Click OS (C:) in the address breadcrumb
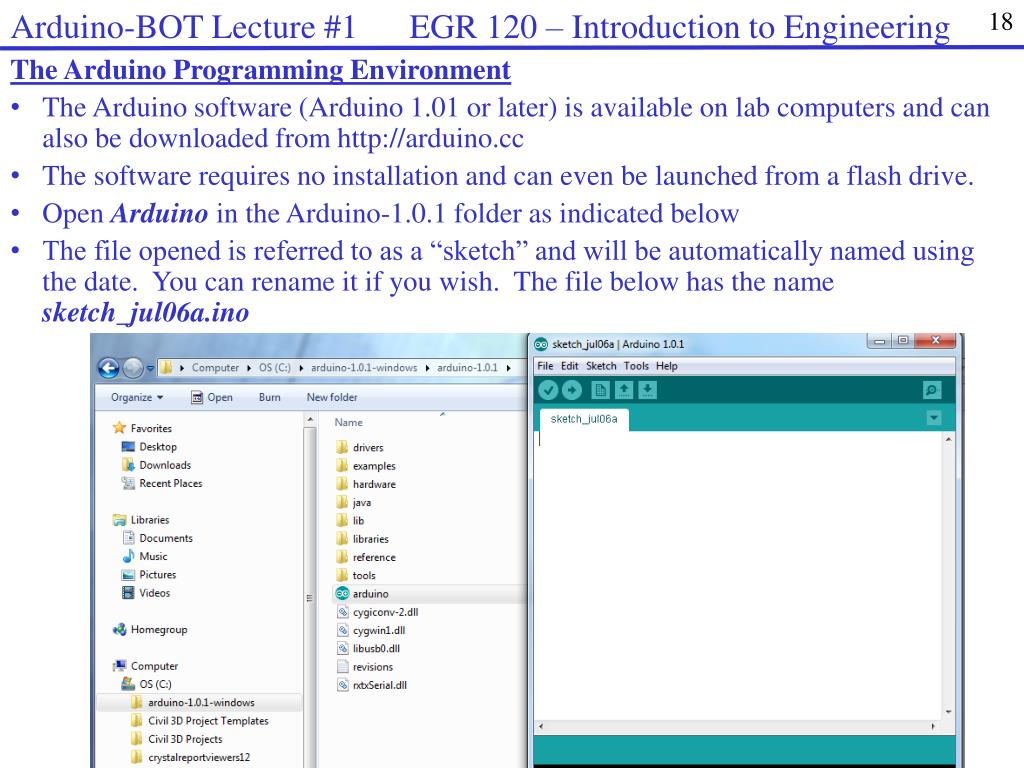This screenshot has height=768, width=1024. (275, 368)
